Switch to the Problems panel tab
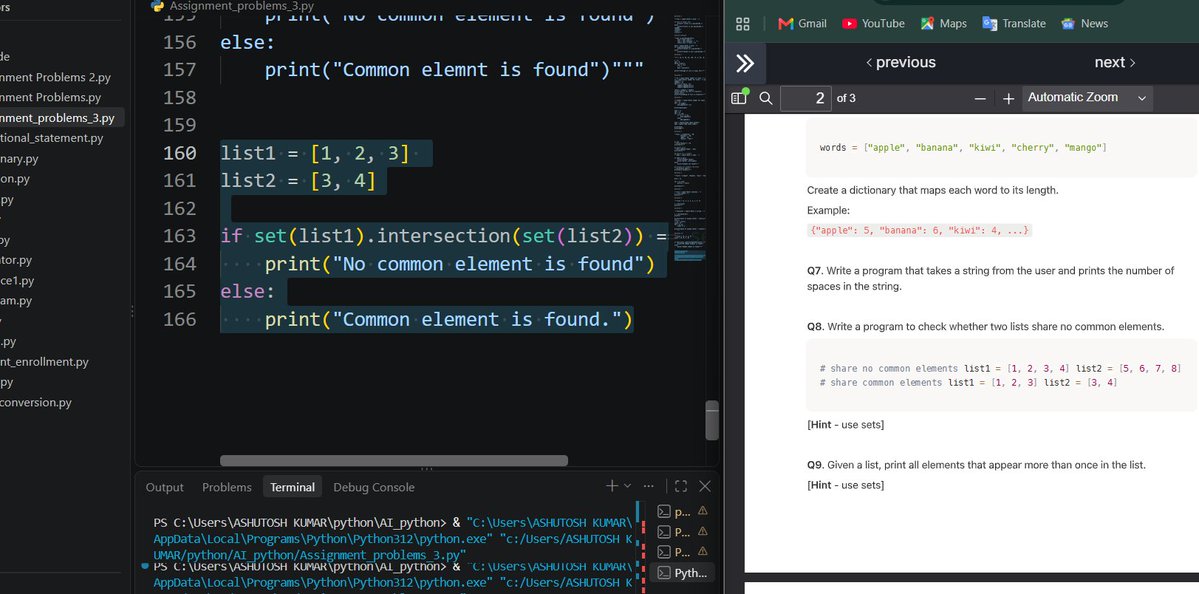Viewport: 1199px width, 594px height. pyautogui.click(x=226, y=487)
